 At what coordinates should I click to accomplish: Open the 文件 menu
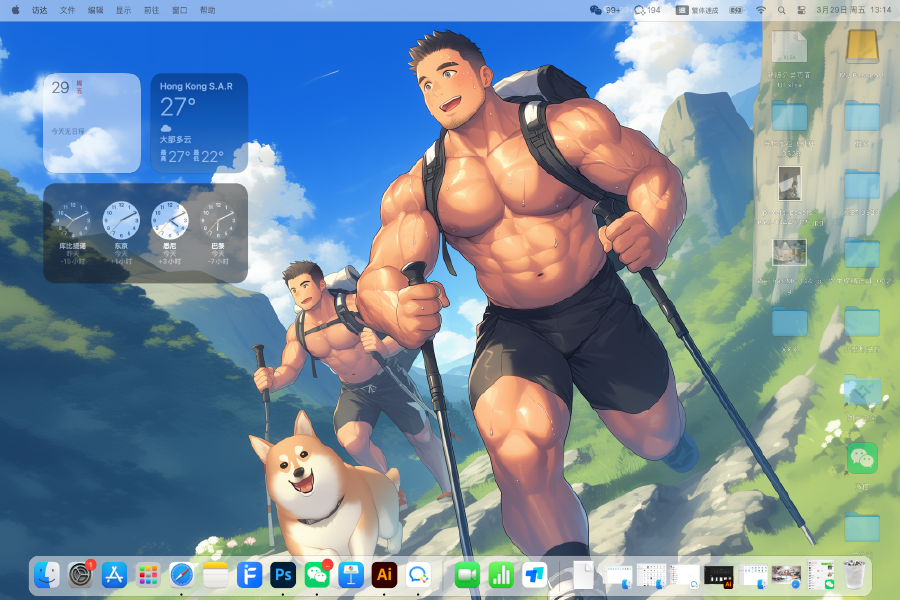click(x=67, y=10)
